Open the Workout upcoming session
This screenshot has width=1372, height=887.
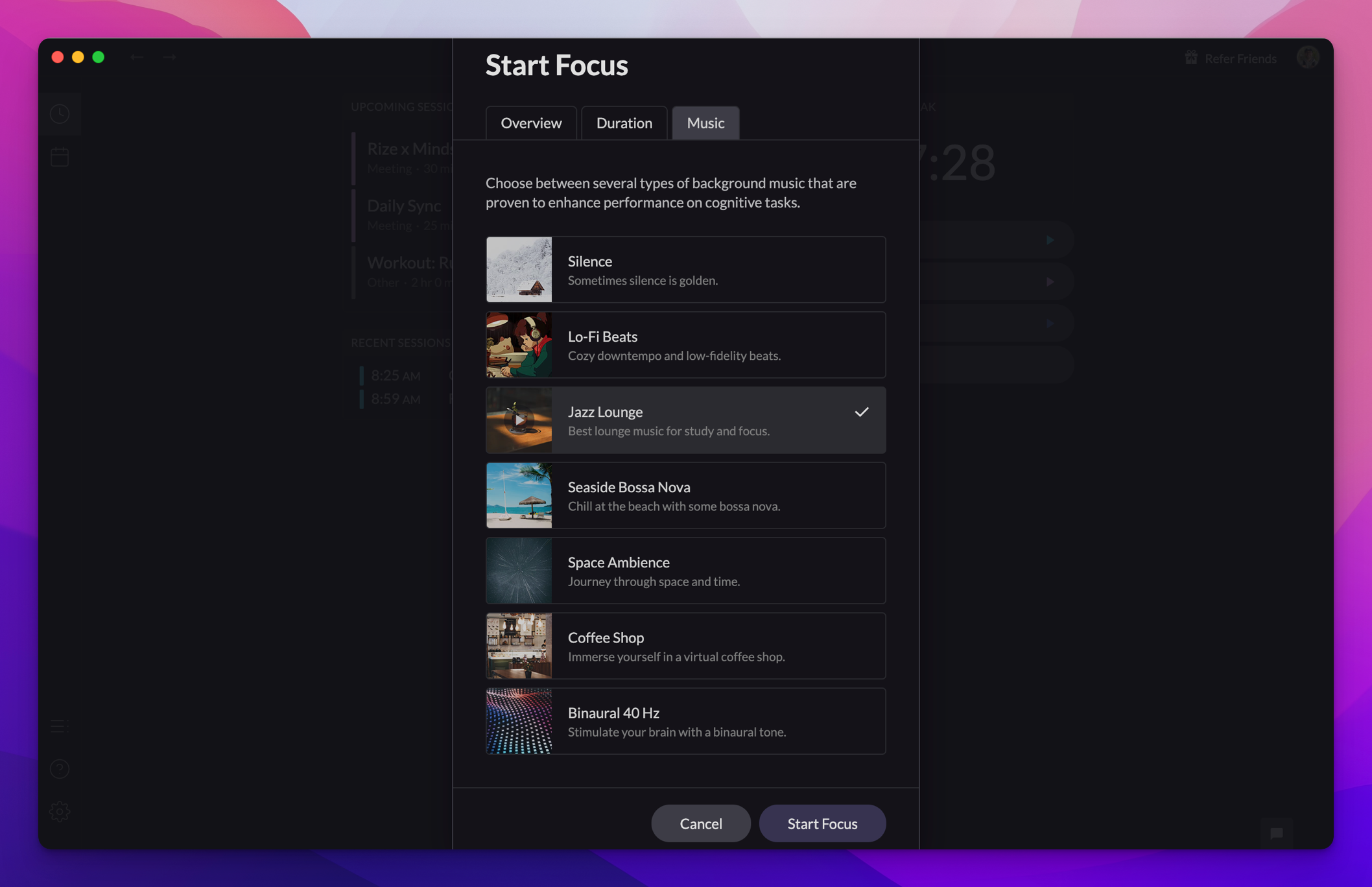point(402,272)
